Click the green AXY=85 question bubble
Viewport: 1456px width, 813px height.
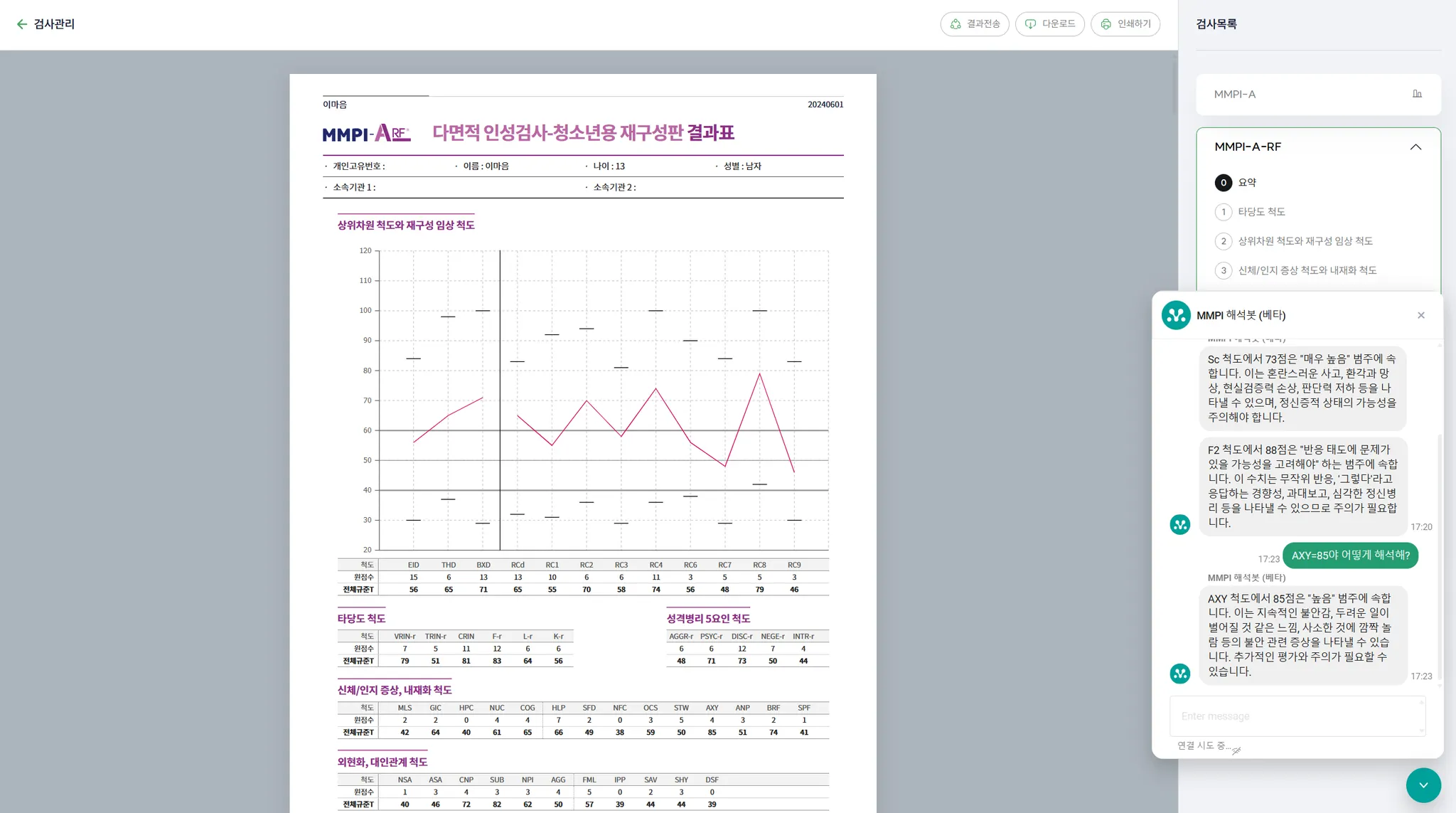pos(1350,556)
